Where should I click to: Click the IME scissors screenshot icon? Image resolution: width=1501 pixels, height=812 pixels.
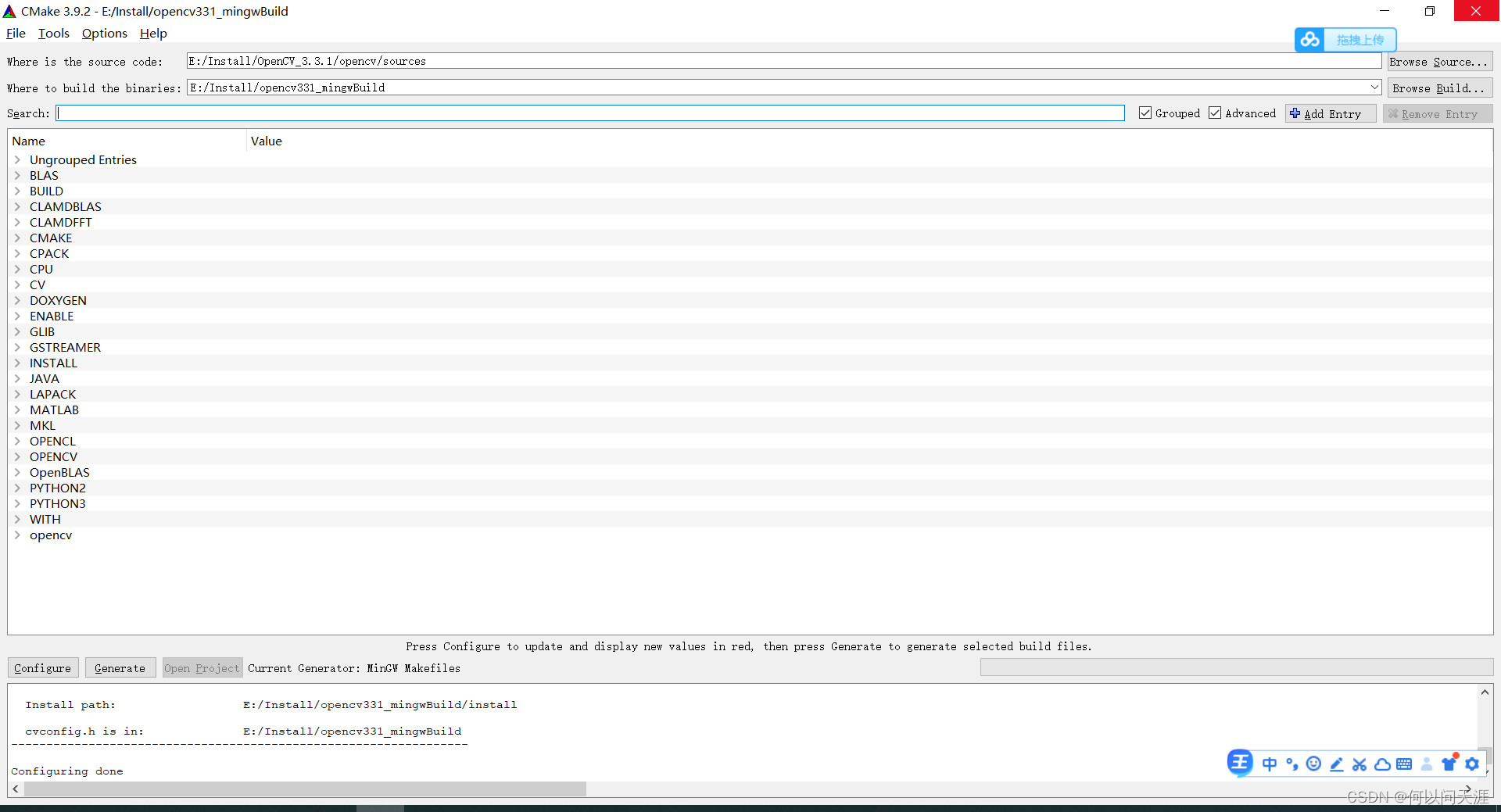coord(1359,764)
